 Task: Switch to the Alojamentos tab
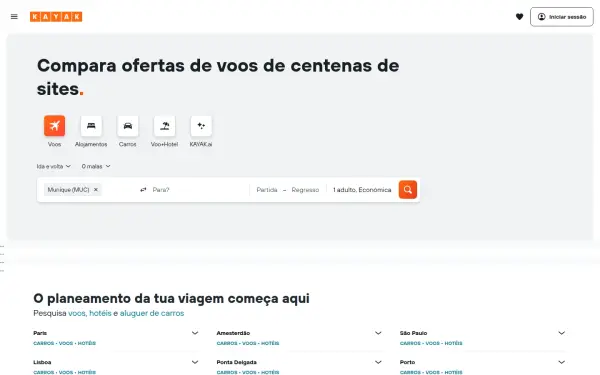pyautogui.click(x=91, y=126)
